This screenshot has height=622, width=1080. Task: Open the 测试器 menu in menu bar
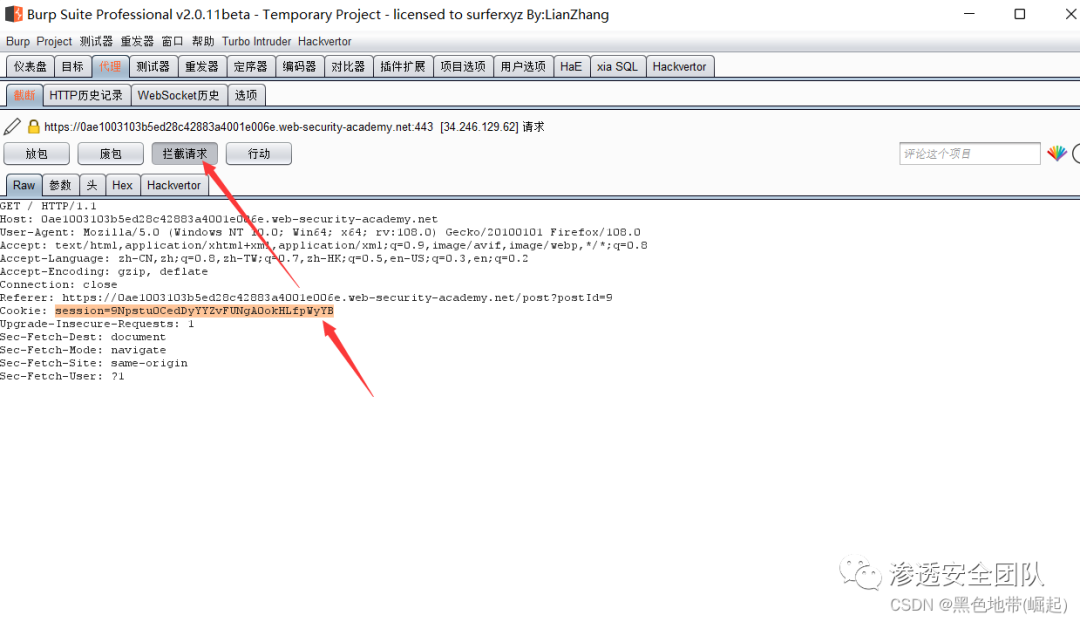pos(96,41)
